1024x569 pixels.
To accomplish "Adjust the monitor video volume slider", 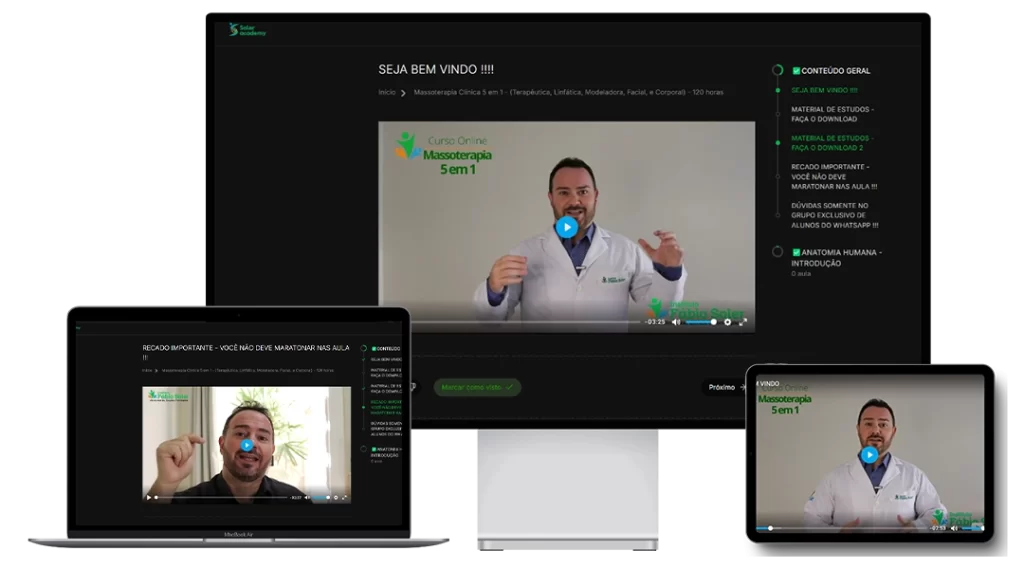I will [x=701, y=322].
